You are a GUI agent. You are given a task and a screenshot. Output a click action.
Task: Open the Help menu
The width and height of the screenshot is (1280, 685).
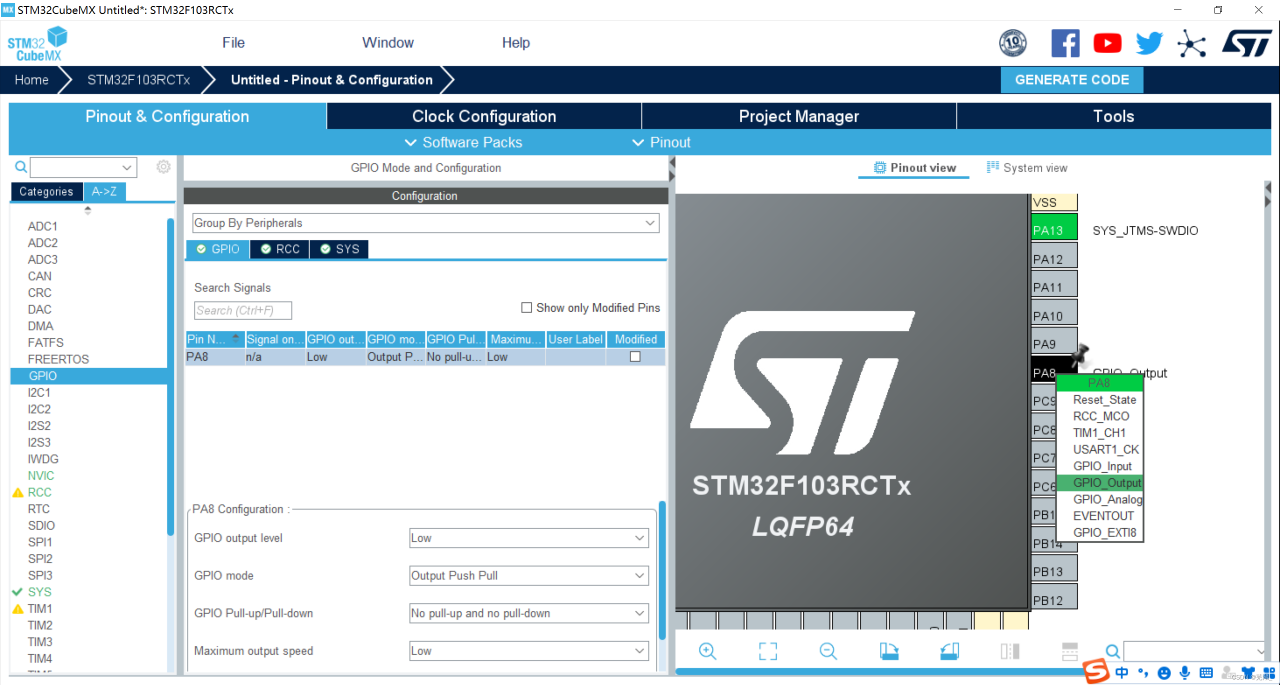click(x=516, y=43)
